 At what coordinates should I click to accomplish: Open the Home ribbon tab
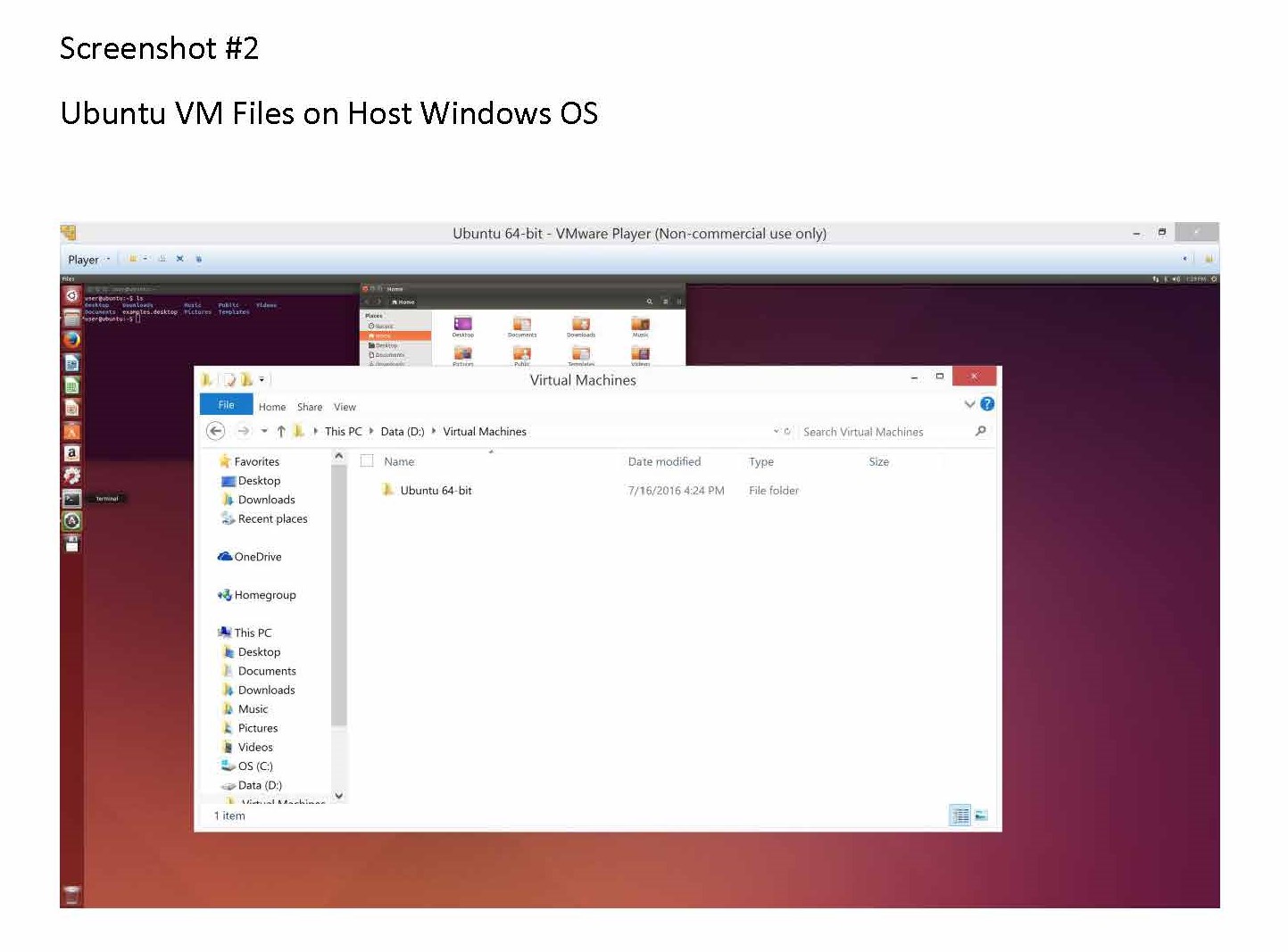tap(272, 407)
